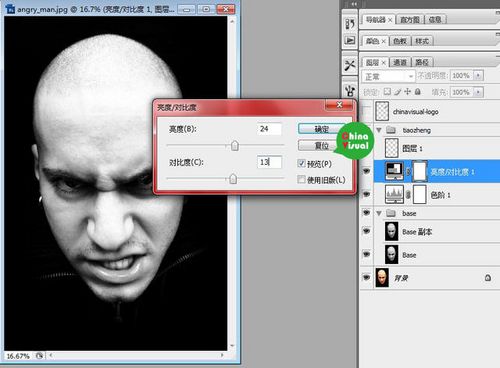This screenshot has width=500, height=368.
Task: Collapse the base group triangle
Action: coord(379,213)
